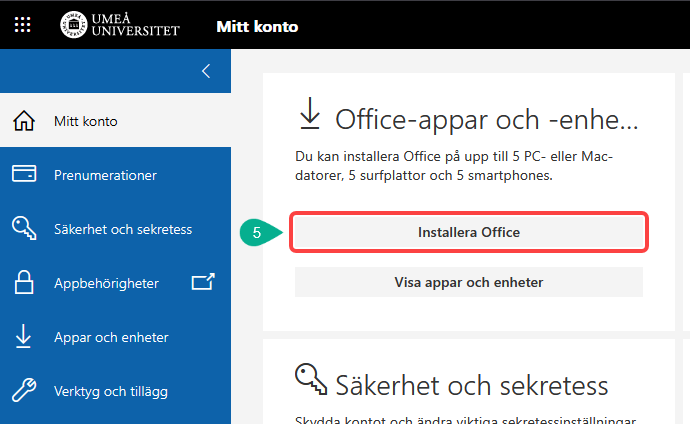Click the home icon beside Mitt konto
690x424 pixels.
click(24, 122)
